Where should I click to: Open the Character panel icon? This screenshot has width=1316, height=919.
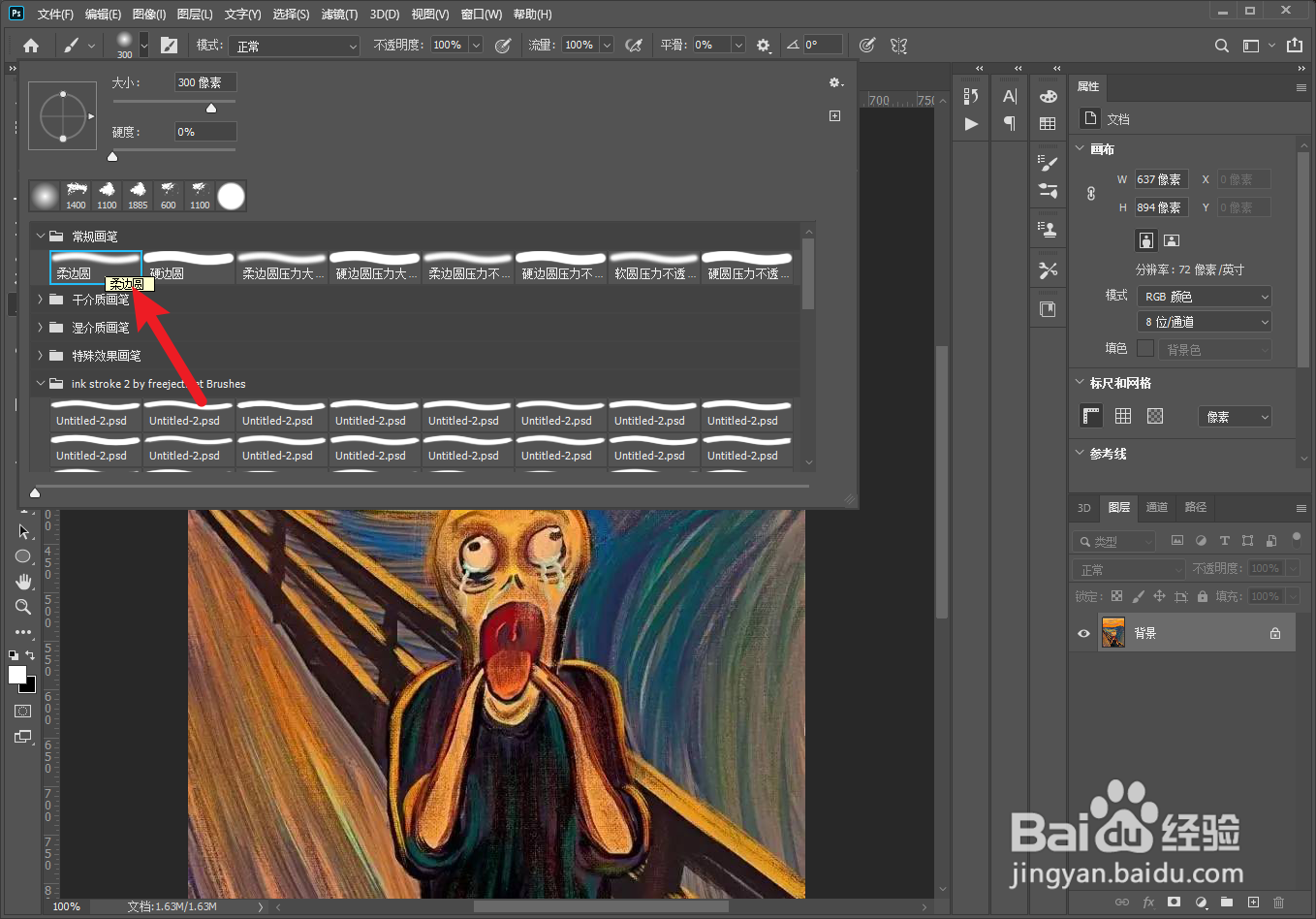point(1010,96)
